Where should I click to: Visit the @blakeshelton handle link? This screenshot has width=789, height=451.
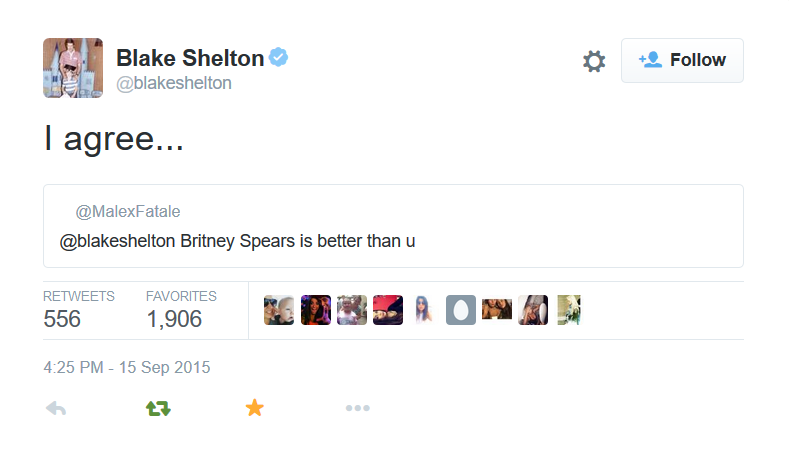point(174,83)
